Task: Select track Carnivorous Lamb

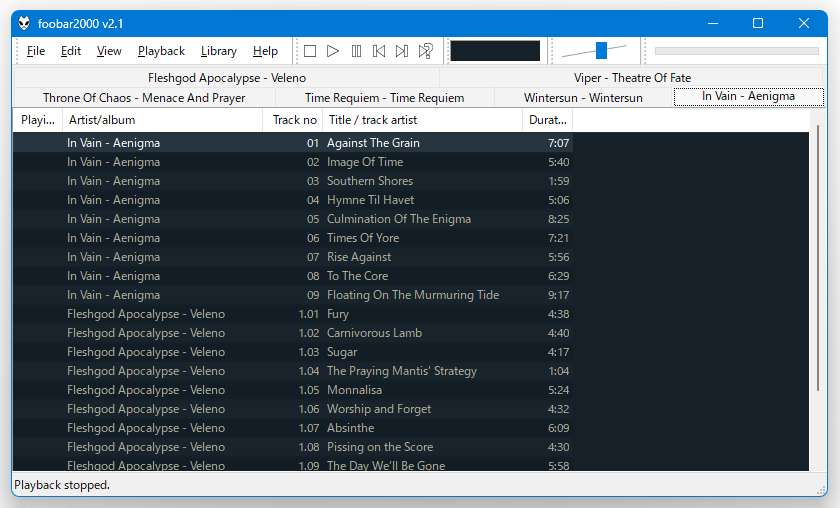Action: coord(292,333)
